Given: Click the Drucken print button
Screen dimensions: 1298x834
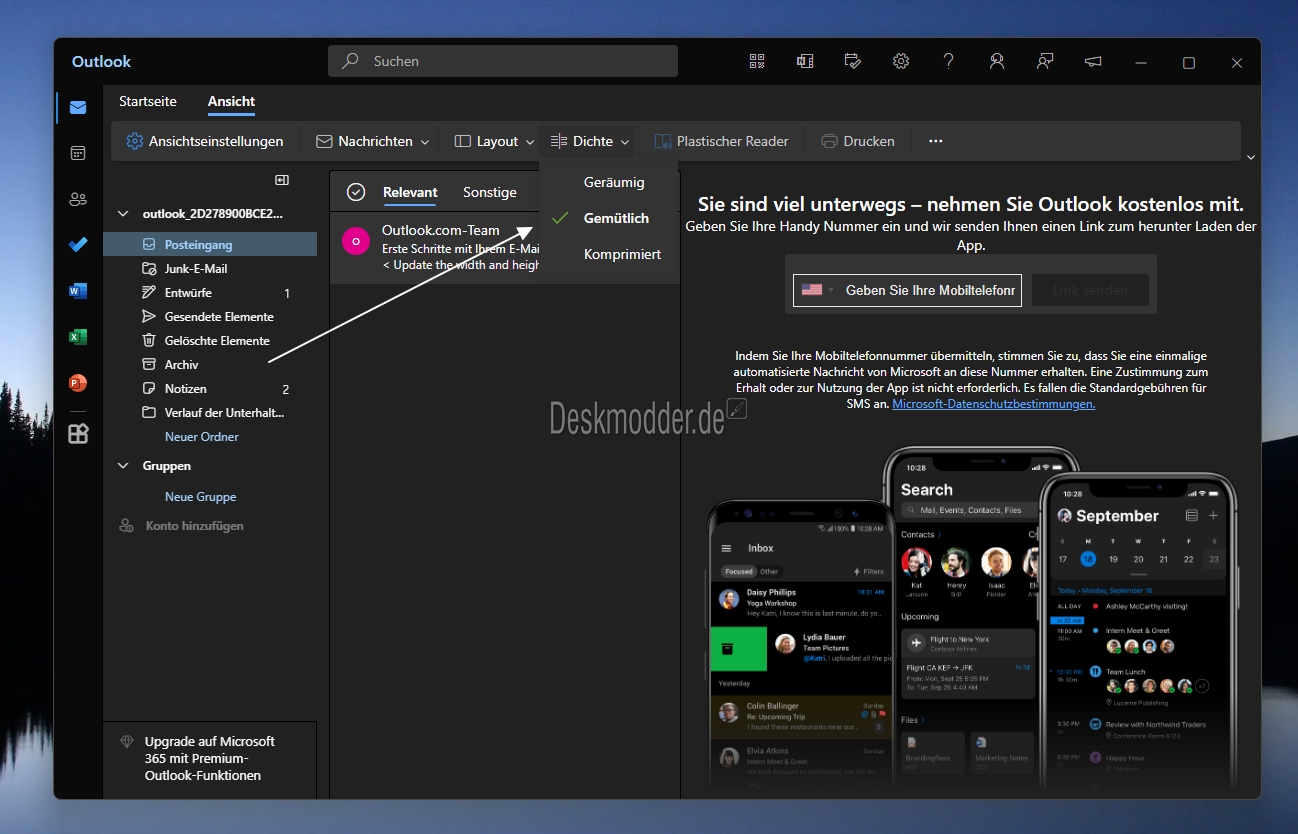Looking at the screenshot, I should [858, 141].
